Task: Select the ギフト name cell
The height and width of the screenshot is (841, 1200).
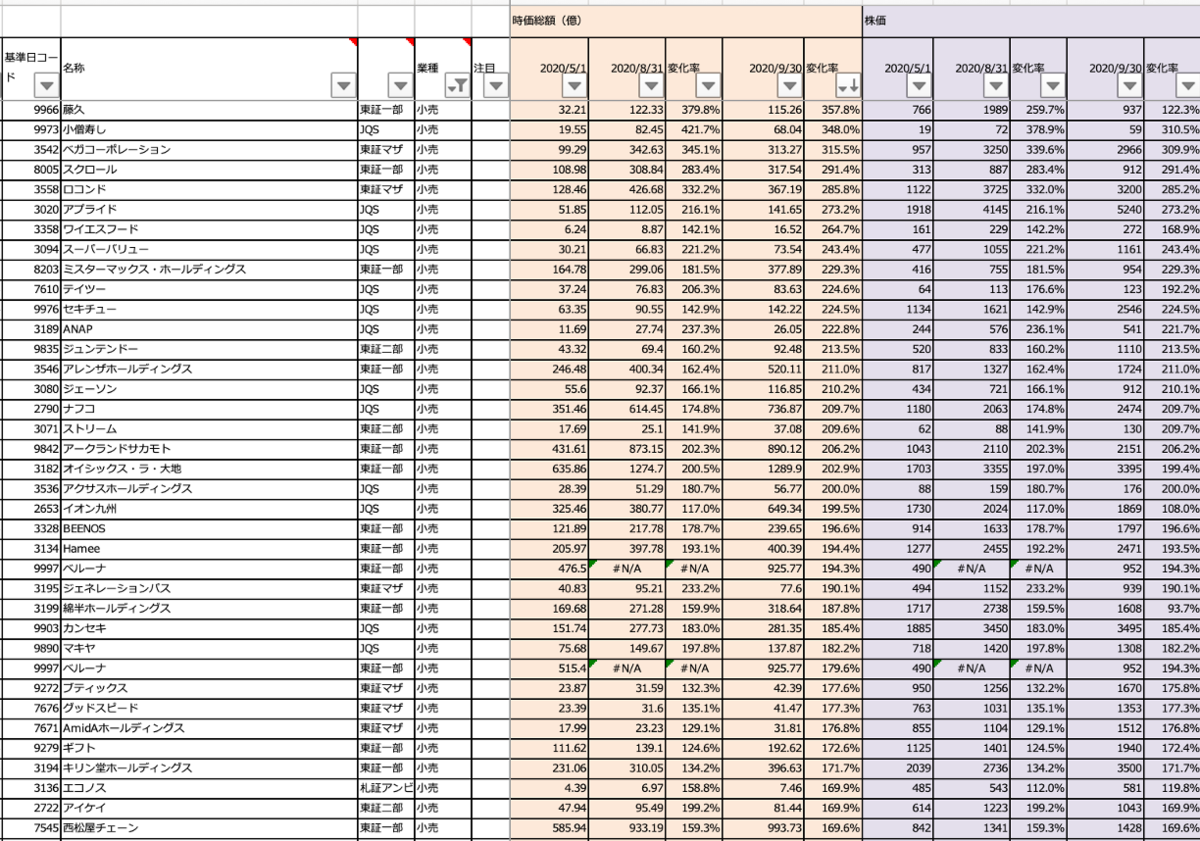Action: click(209, 749)
